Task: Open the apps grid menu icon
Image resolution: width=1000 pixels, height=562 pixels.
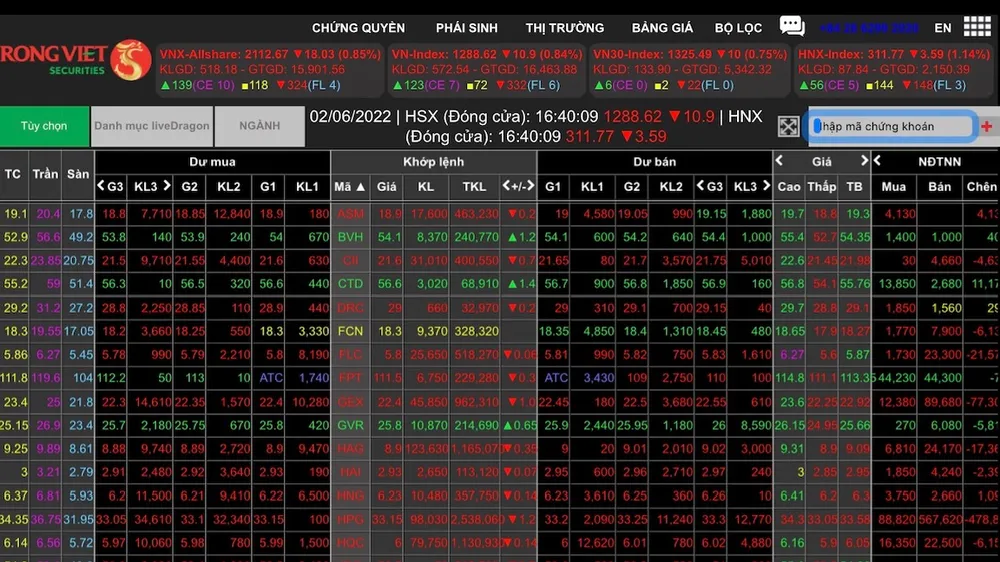Action: 977,27
